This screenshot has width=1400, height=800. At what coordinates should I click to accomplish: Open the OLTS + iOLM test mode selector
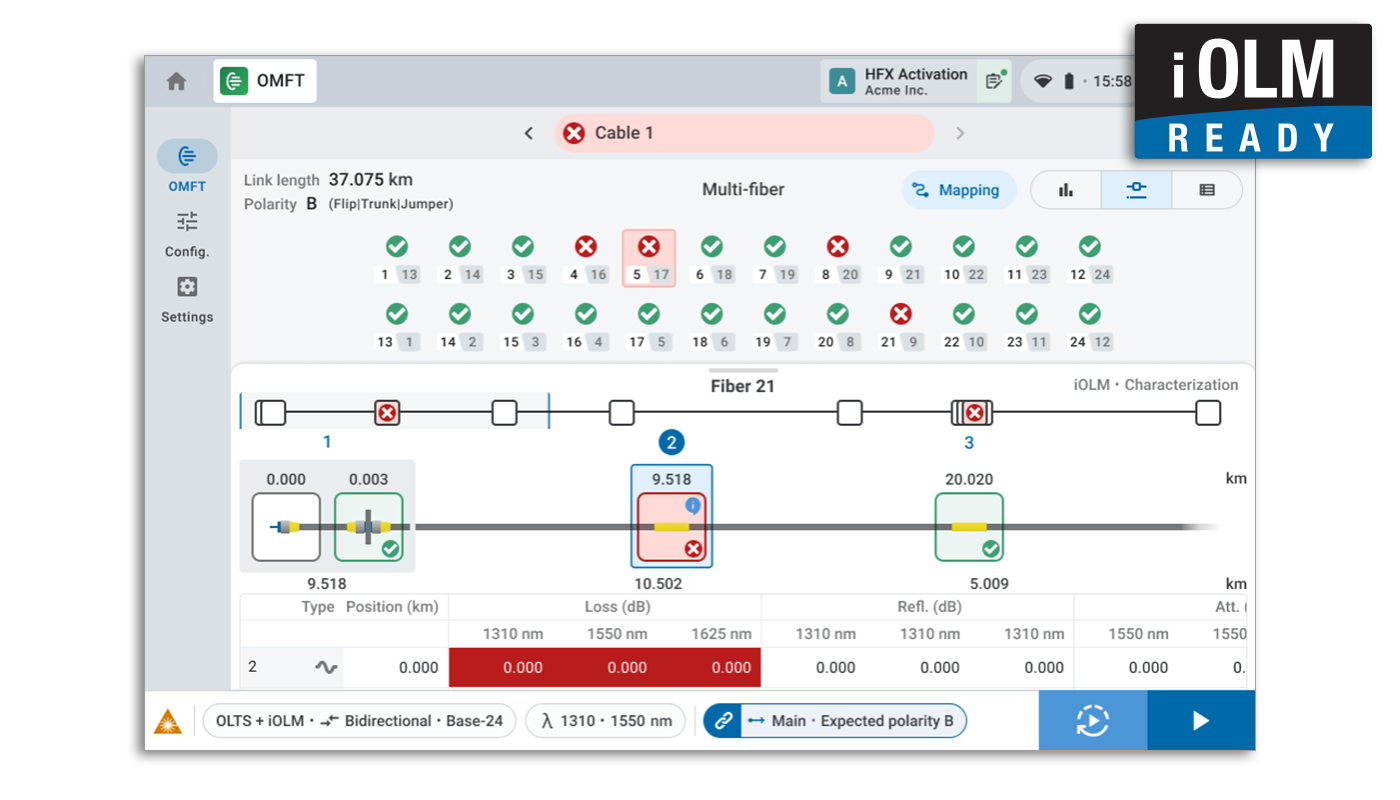[x=359, y=721]
